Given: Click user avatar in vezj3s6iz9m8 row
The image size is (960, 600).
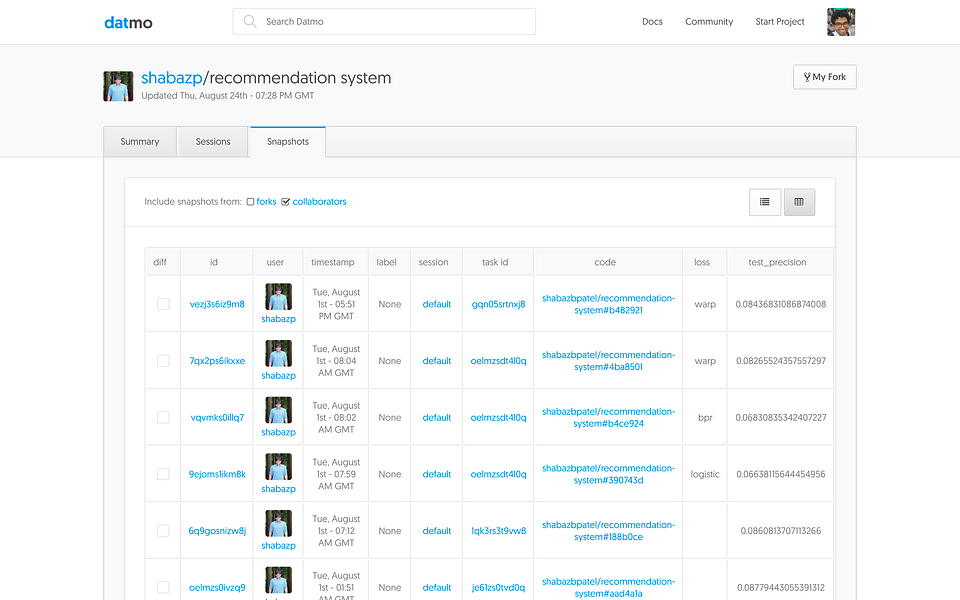Looking at the screenshot, I should pos(278,297).
